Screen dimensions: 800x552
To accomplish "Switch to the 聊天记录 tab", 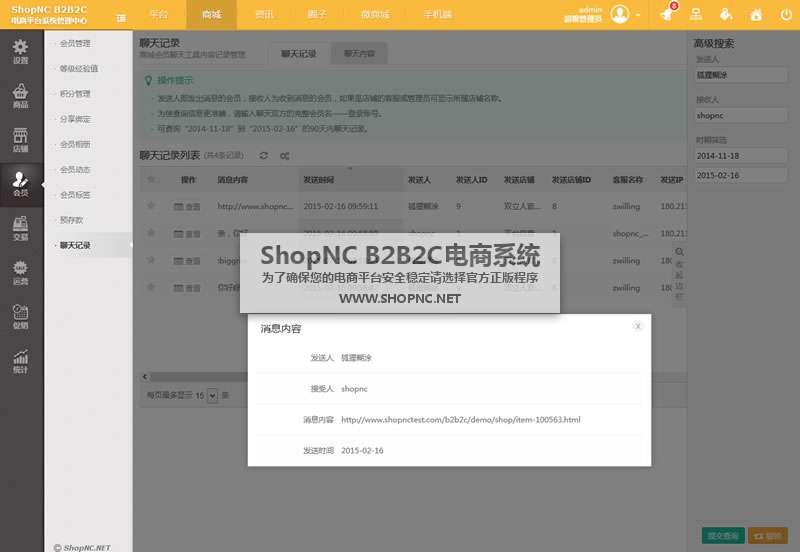I will point(298,54).
